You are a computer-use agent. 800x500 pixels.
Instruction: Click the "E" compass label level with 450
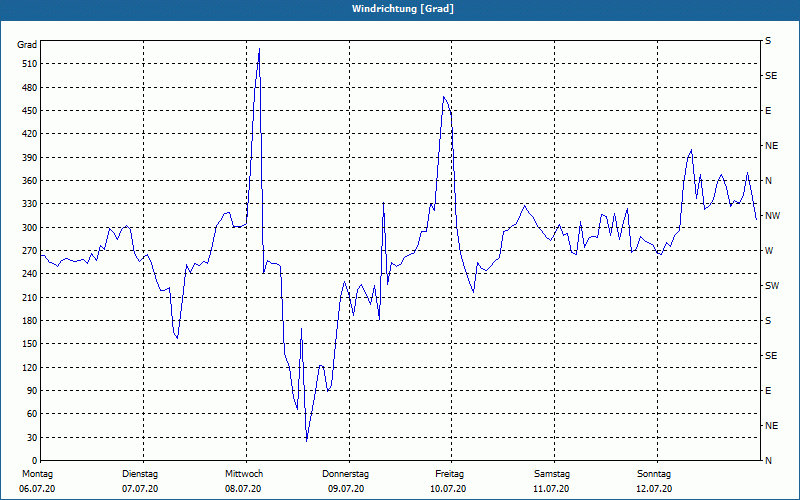coord(768,111)
